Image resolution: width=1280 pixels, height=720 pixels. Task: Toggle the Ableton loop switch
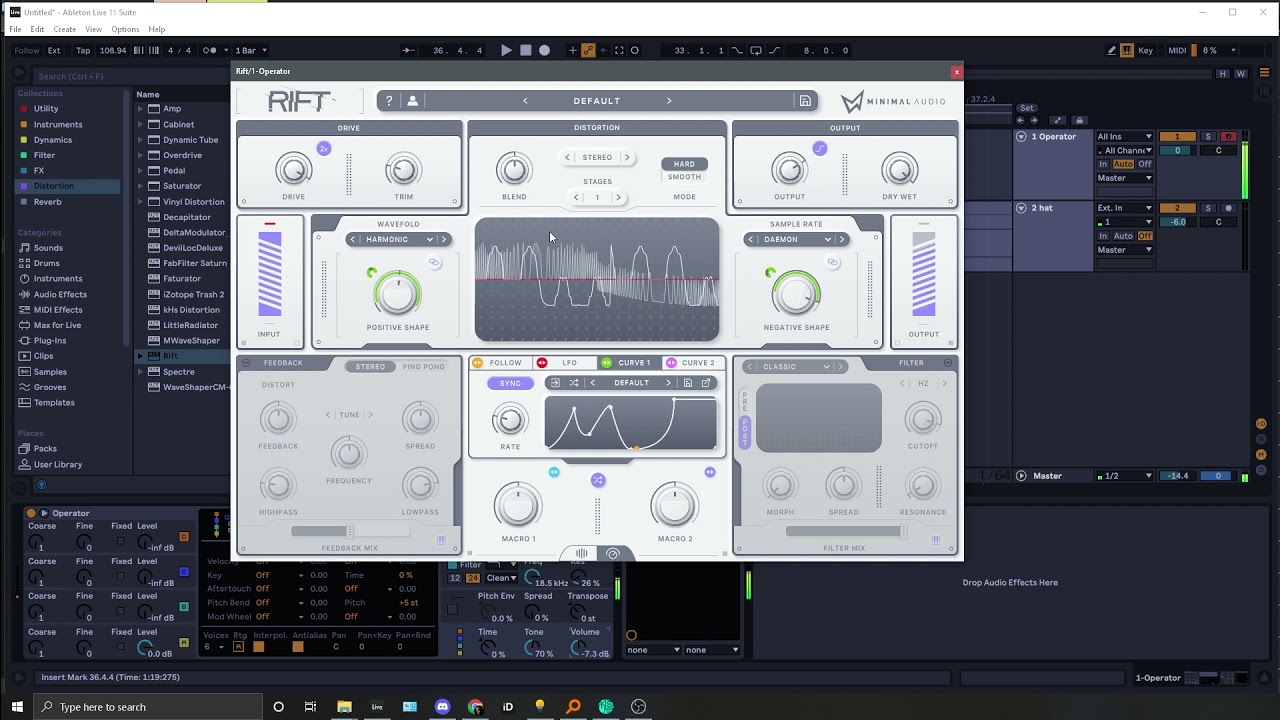coord(754,50)
